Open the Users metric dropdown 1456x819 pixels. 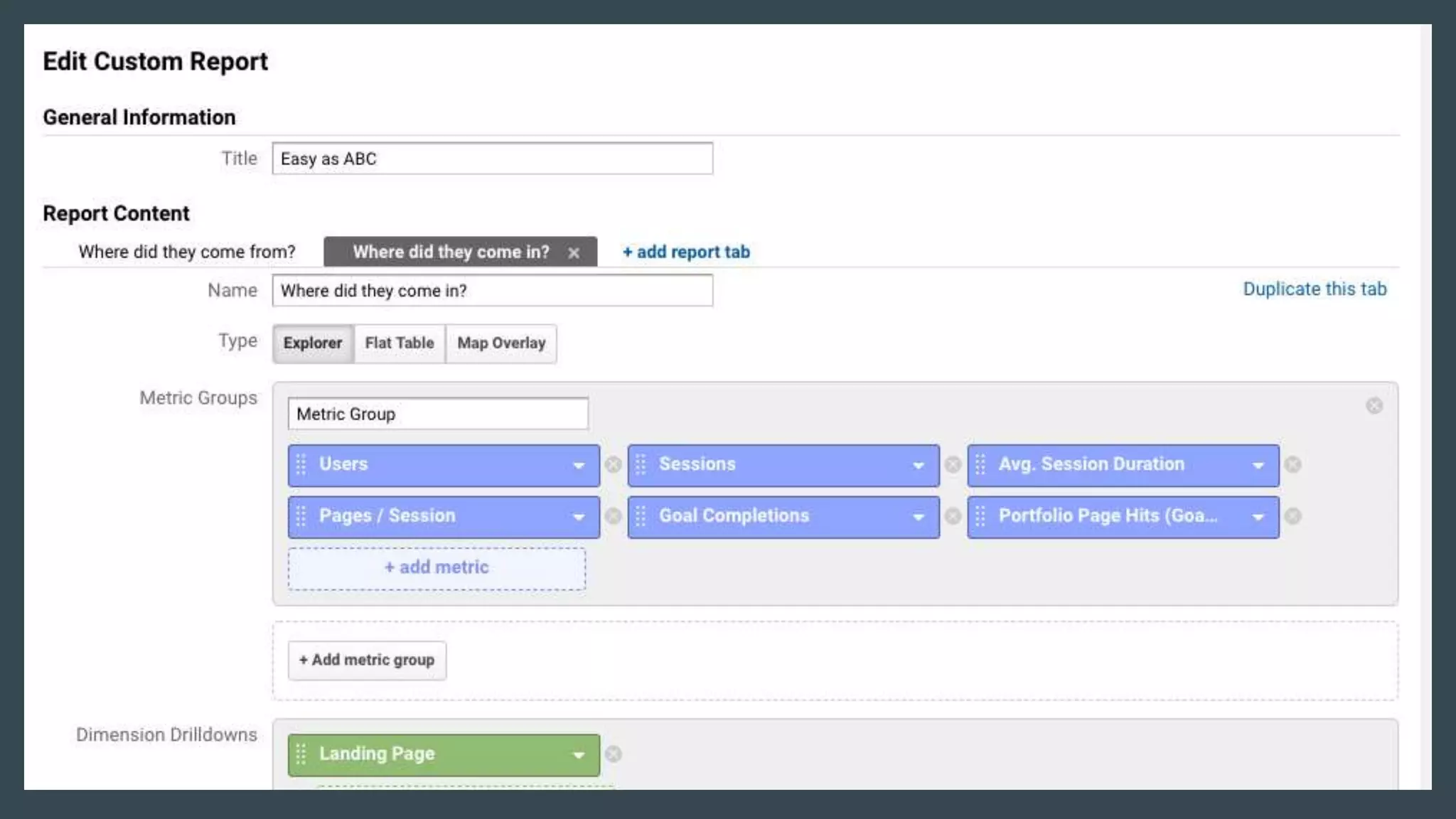tap(579, 466)
